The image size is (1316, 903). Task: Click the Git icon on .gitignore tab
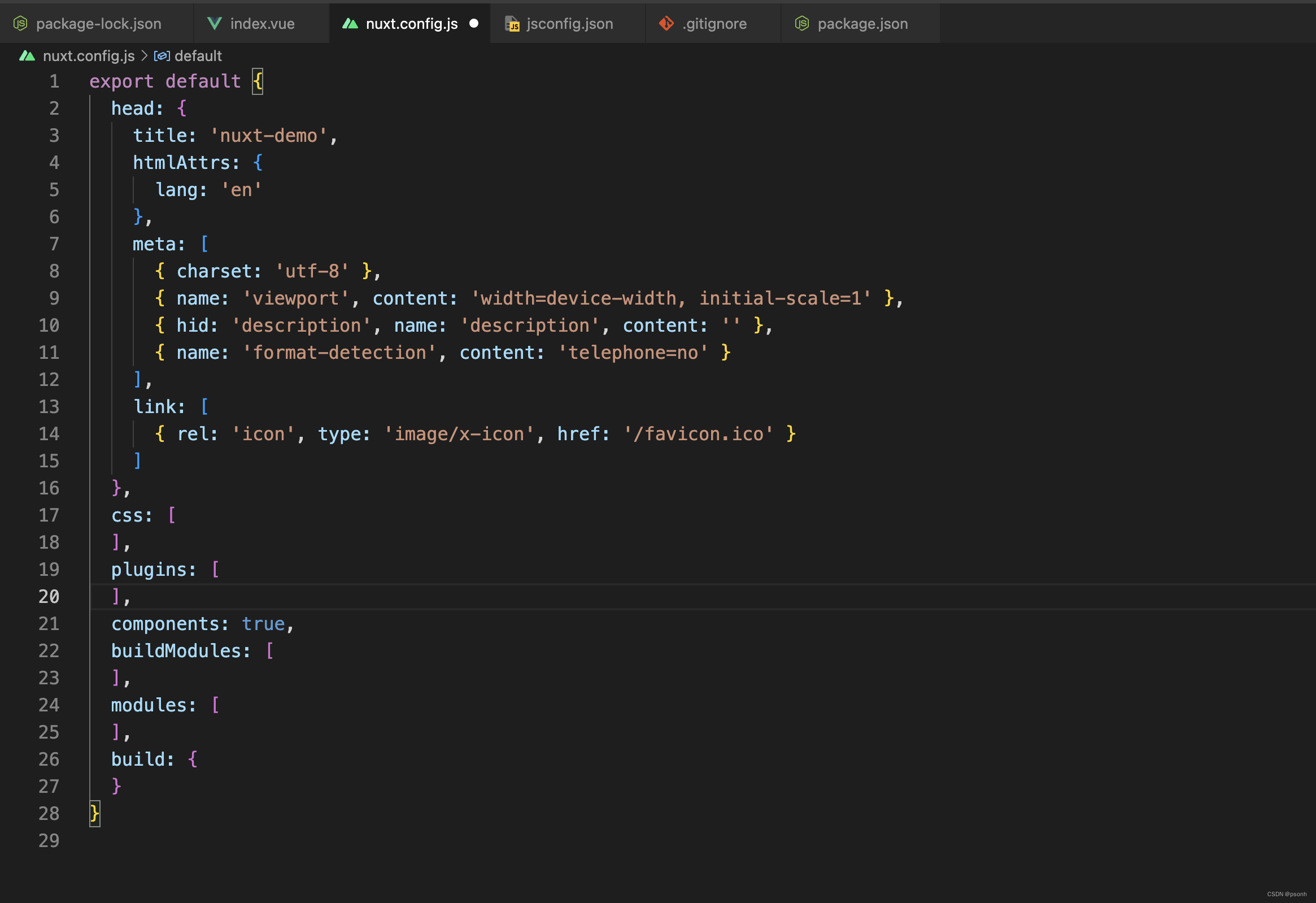(666, 23)
